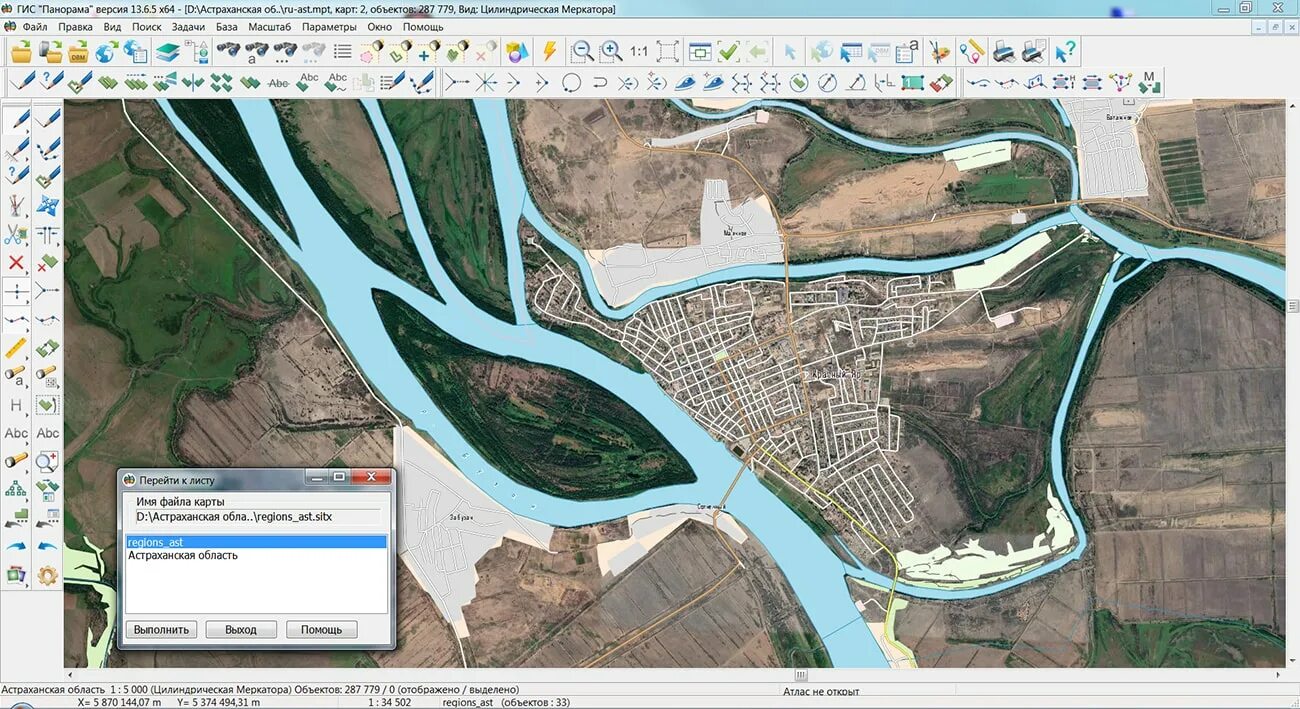1300x709 pixels.
Task: Click 'Y= 5 374 494,31 m' coordinate in status bar
Action: (220, 703)
